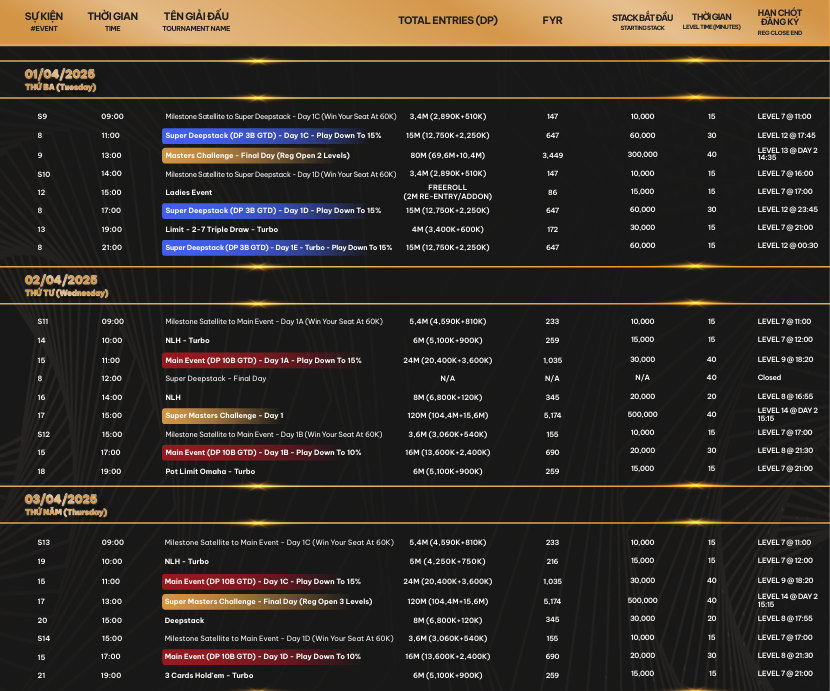This screenshot has width=830, height=691.
Task: Select FYR value 216
Action: pyautogui.click(x=552, y=561)
